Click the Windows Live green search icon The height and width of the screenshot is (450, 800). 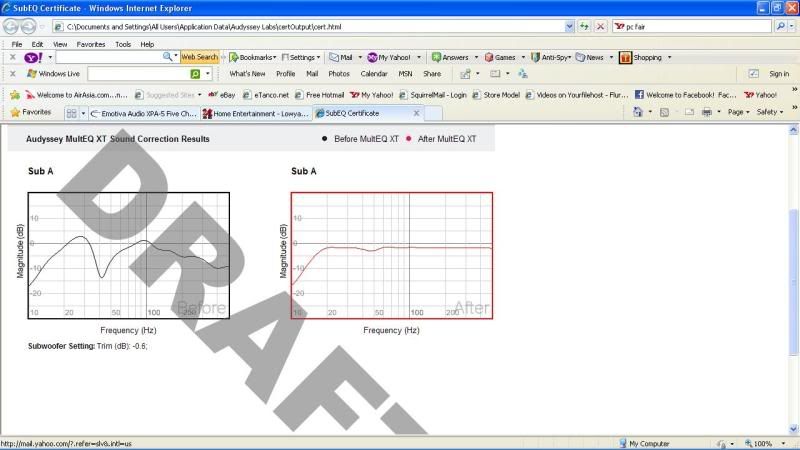pyautogui.click(x=195, y=74)
